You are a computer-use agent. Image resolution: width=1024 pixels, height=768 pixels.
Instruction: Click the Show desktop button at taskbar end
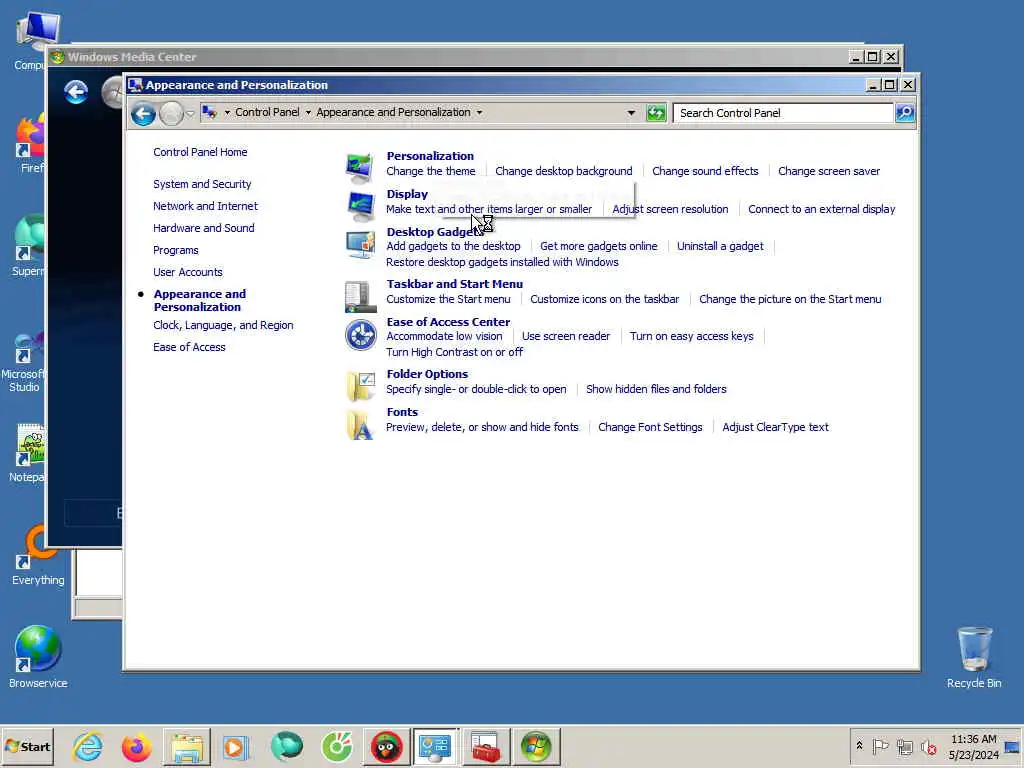tap(1013, 746)
